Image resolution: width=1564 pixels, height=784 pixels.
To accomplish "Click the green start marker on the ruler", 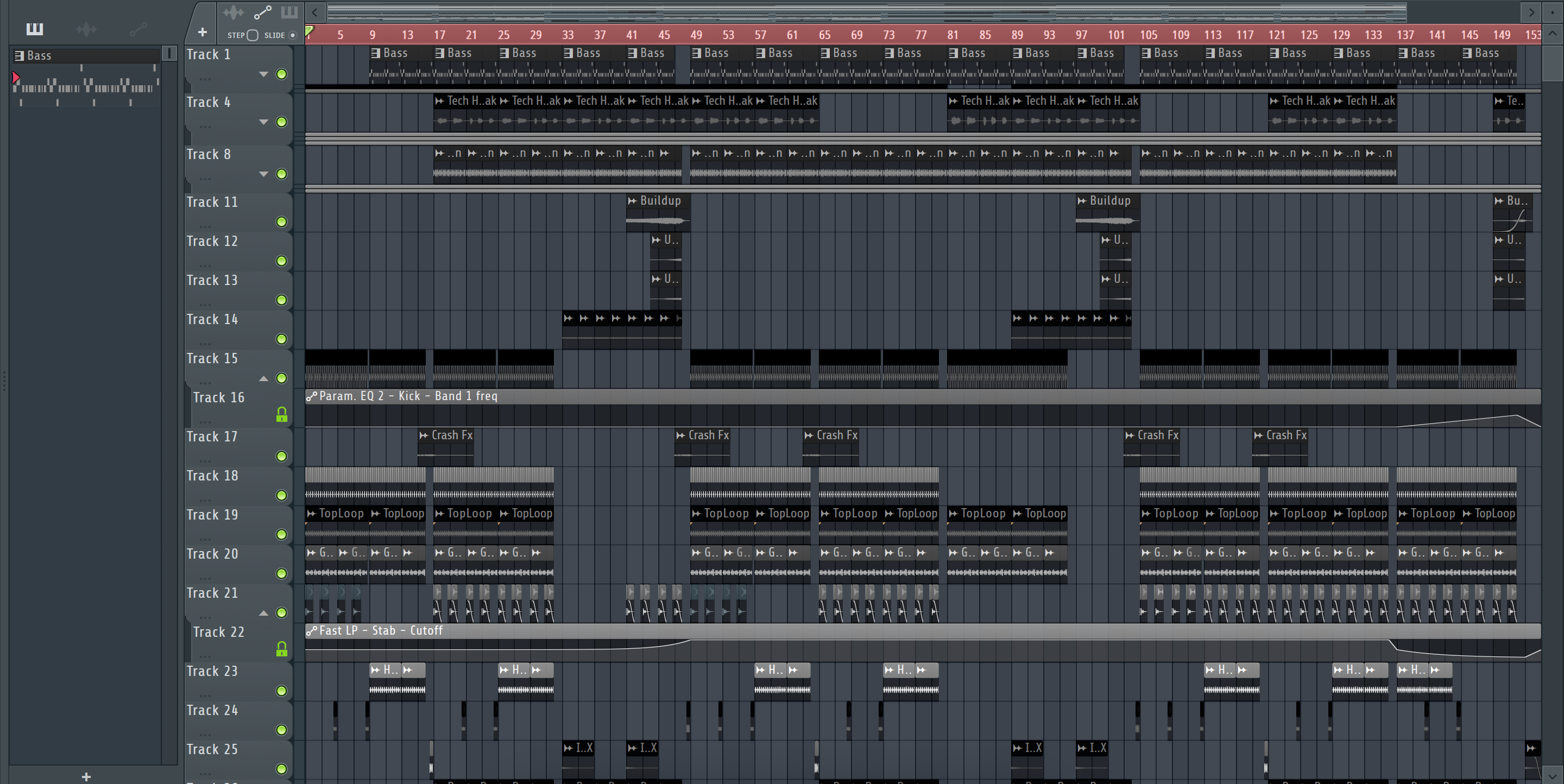I will (x=309, y=31).
